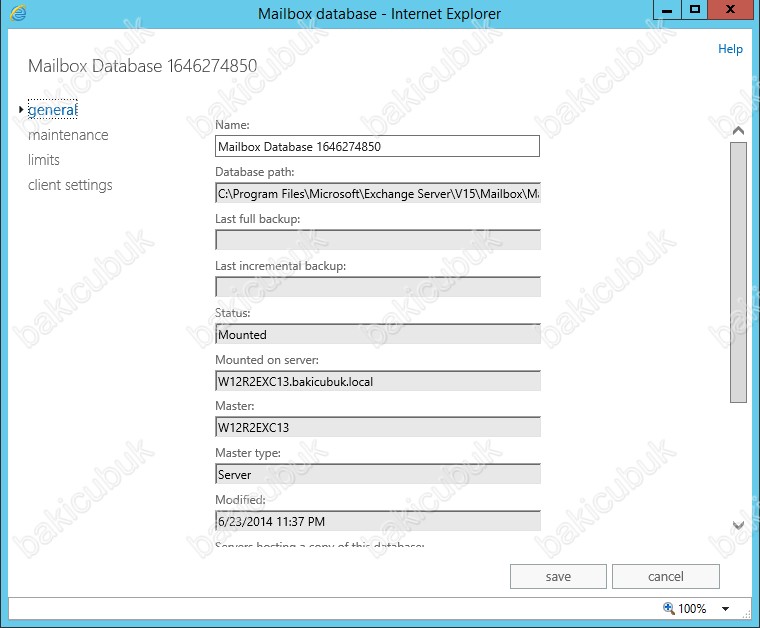Click the Mailbox Database 1646274850 page heading
Viewport: 760px width, 628px height.
pyautogui.click(x=142, y=66)
